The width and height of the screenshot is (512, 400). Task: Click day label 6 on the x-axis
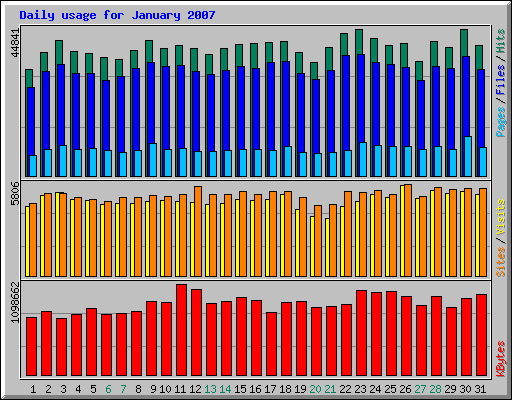point(108,389)
